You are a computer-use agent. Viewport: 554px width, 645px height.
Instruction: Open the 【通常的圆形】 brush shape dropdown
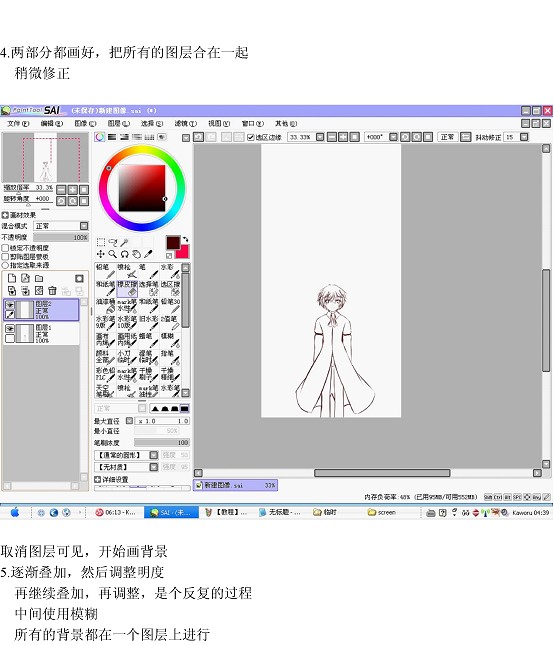pyautogui.click(x=153, y=455)
